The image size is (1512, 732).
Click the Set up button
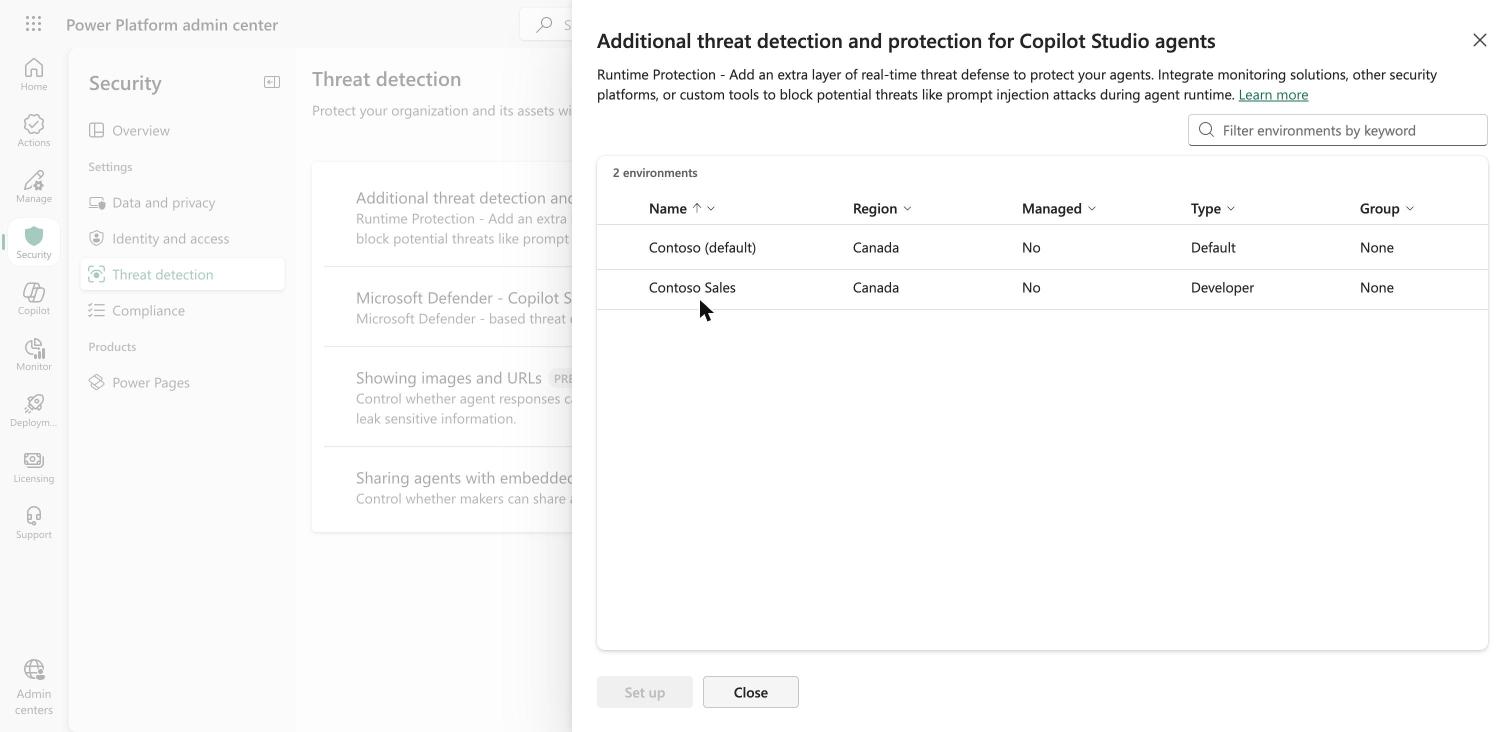(x=645, y=692)
